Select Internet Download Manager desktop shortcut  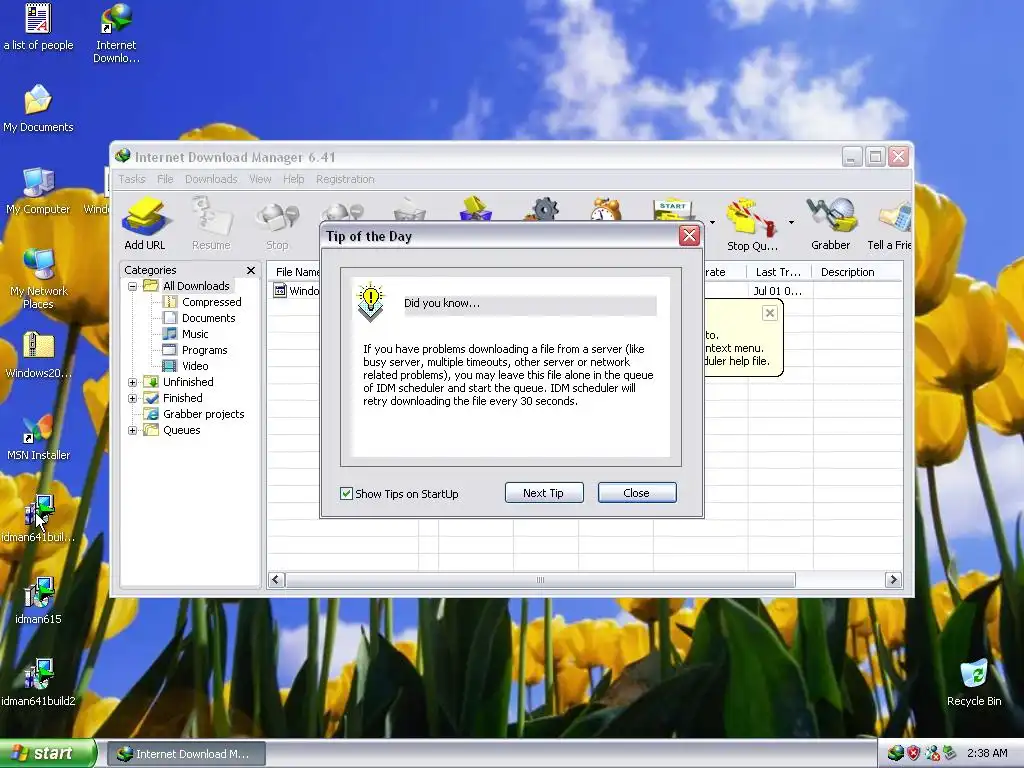116,34
